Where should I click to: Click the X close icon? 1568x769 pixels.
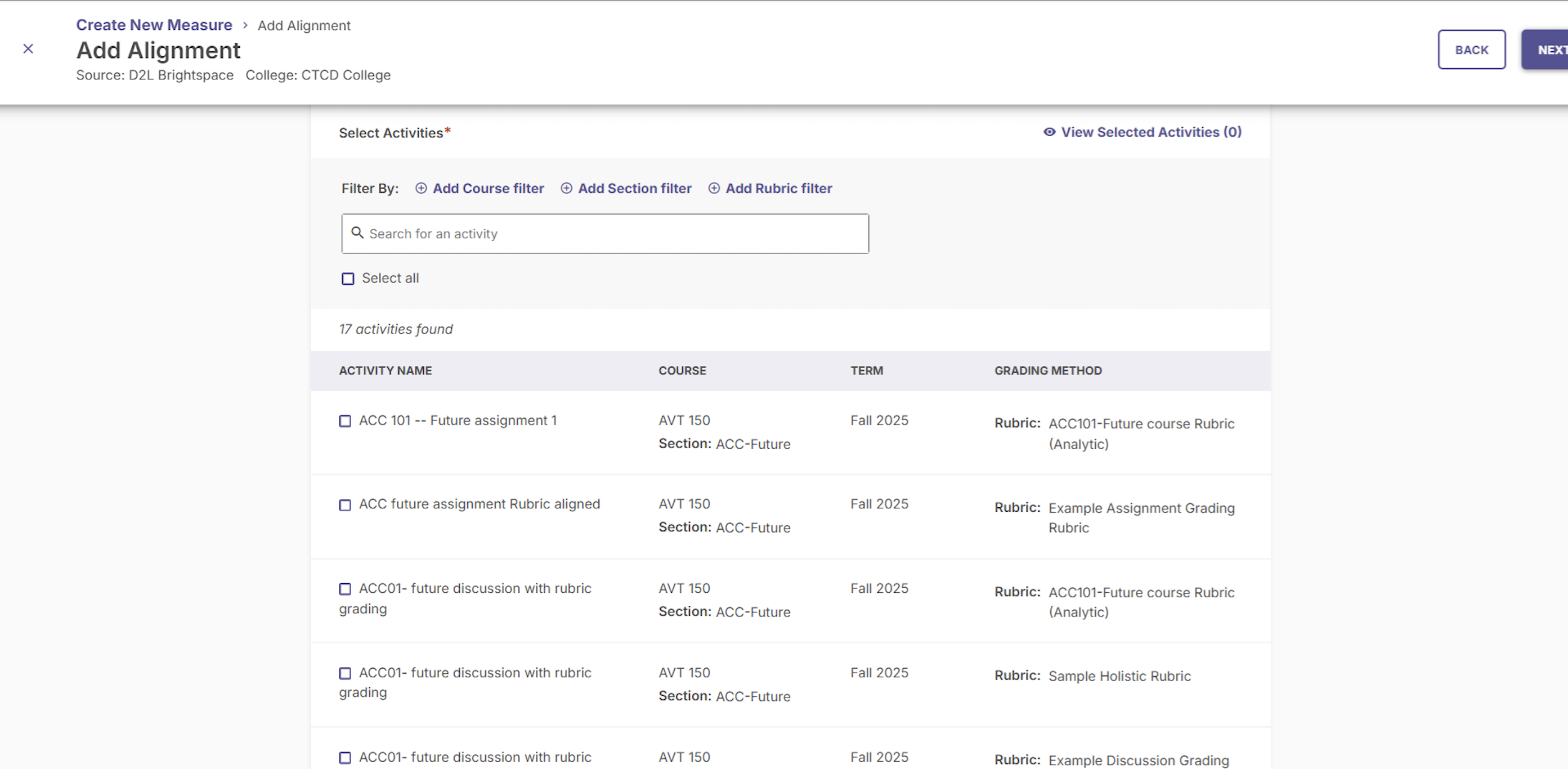28,49
